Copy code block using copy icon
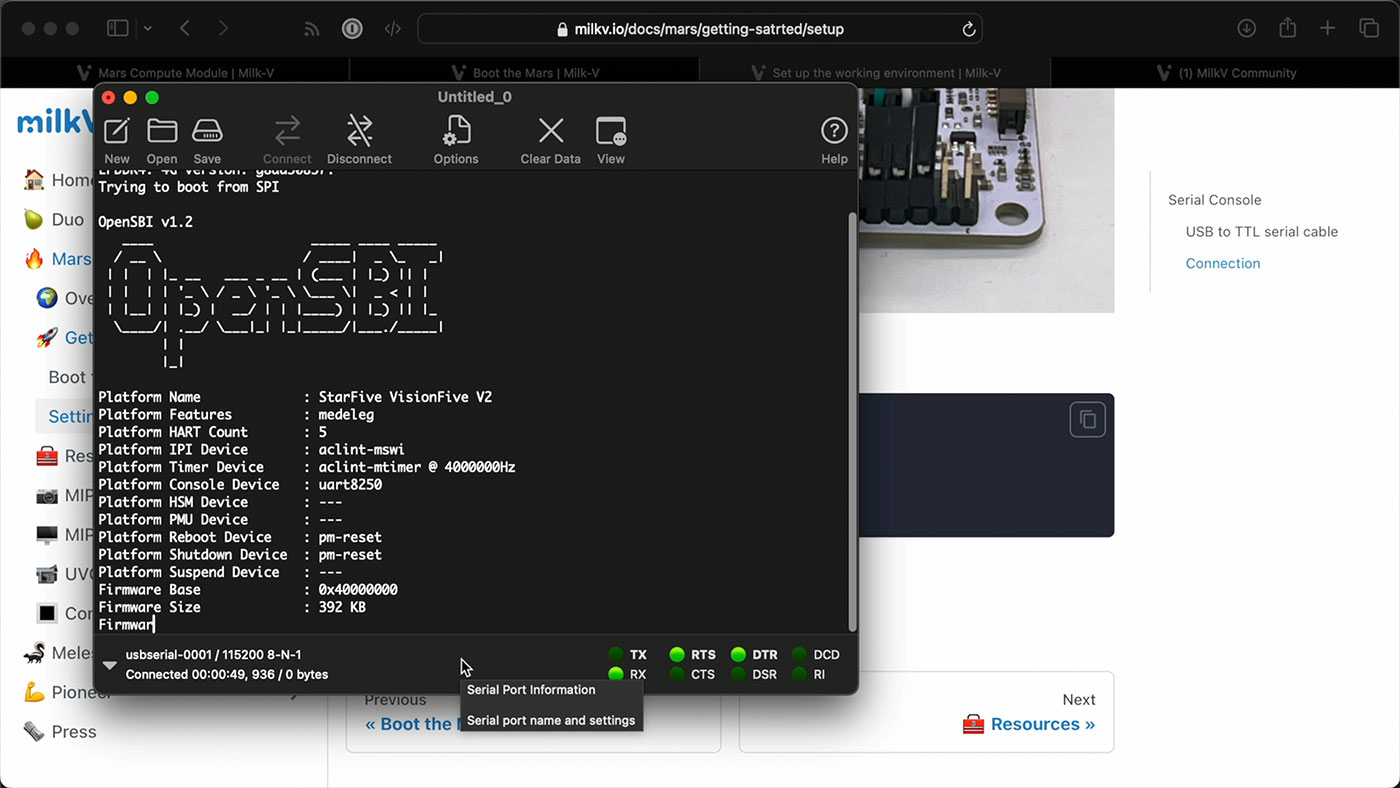This screenshot has height=788, width=1400. pyautogui.click(x=1088, y=419)
